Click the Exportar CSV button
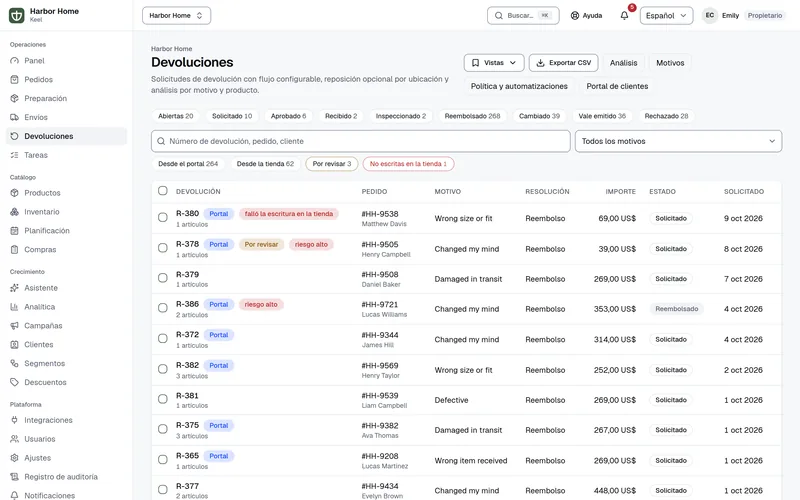Viewport: 800px width, 500px height. point(563,63)
